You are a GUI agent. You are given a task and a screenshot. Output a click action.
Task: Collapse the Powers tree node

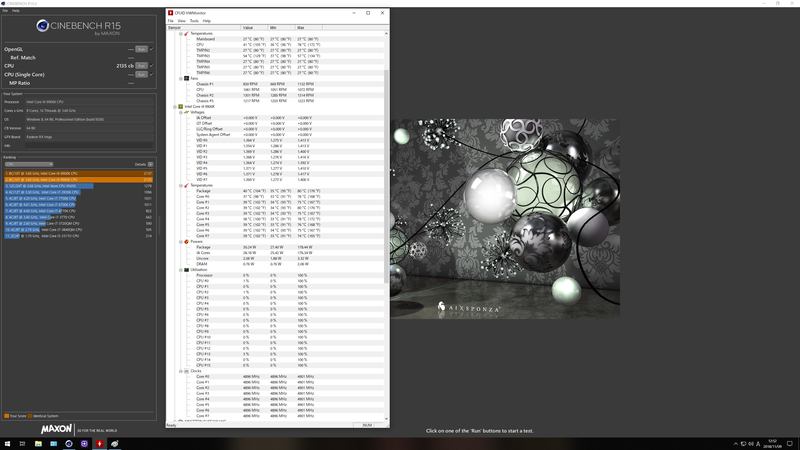[x=181, y=242]
